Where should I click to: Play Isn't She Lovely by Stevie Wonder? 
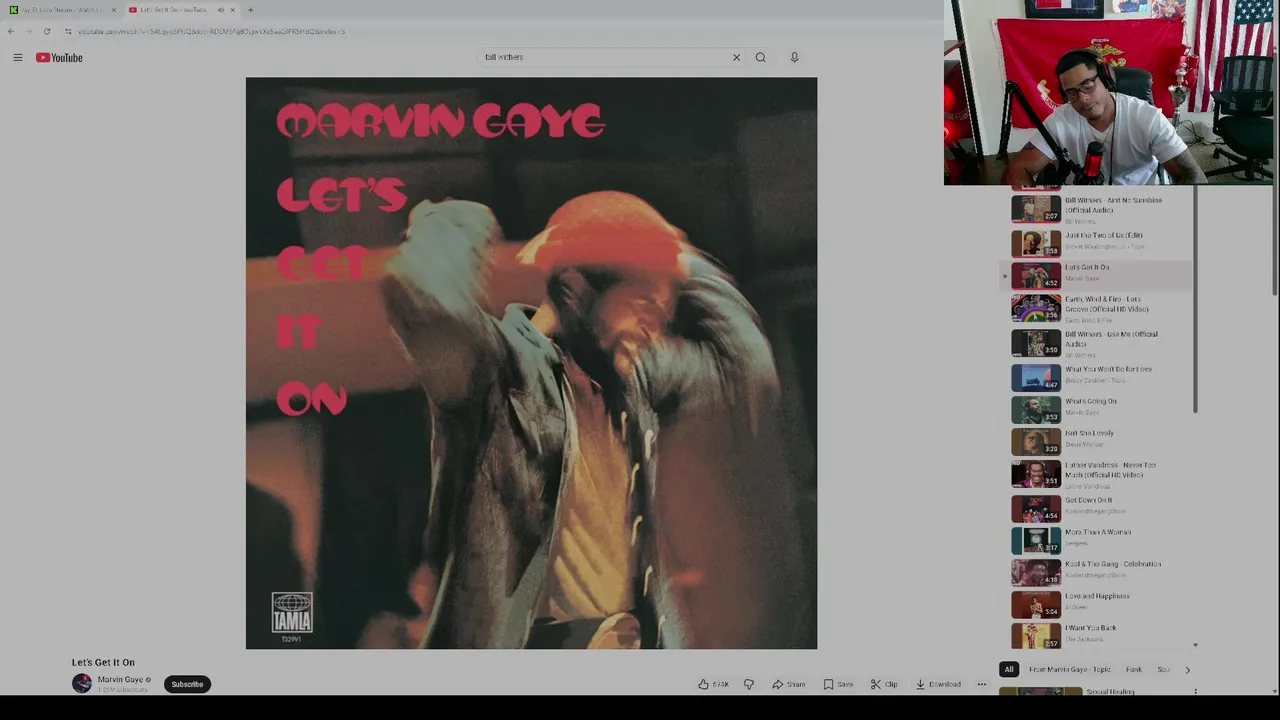point(1098,441)
